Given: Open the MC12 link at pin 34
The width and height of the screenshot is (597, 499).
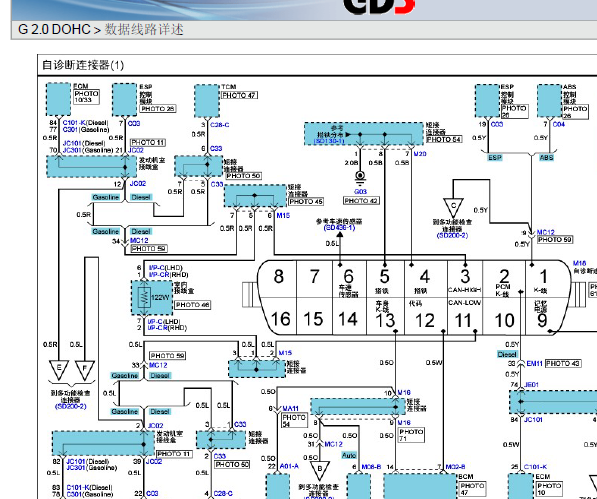Looking at the screenshot, I should pyautogui.click(x=139, y=241).
